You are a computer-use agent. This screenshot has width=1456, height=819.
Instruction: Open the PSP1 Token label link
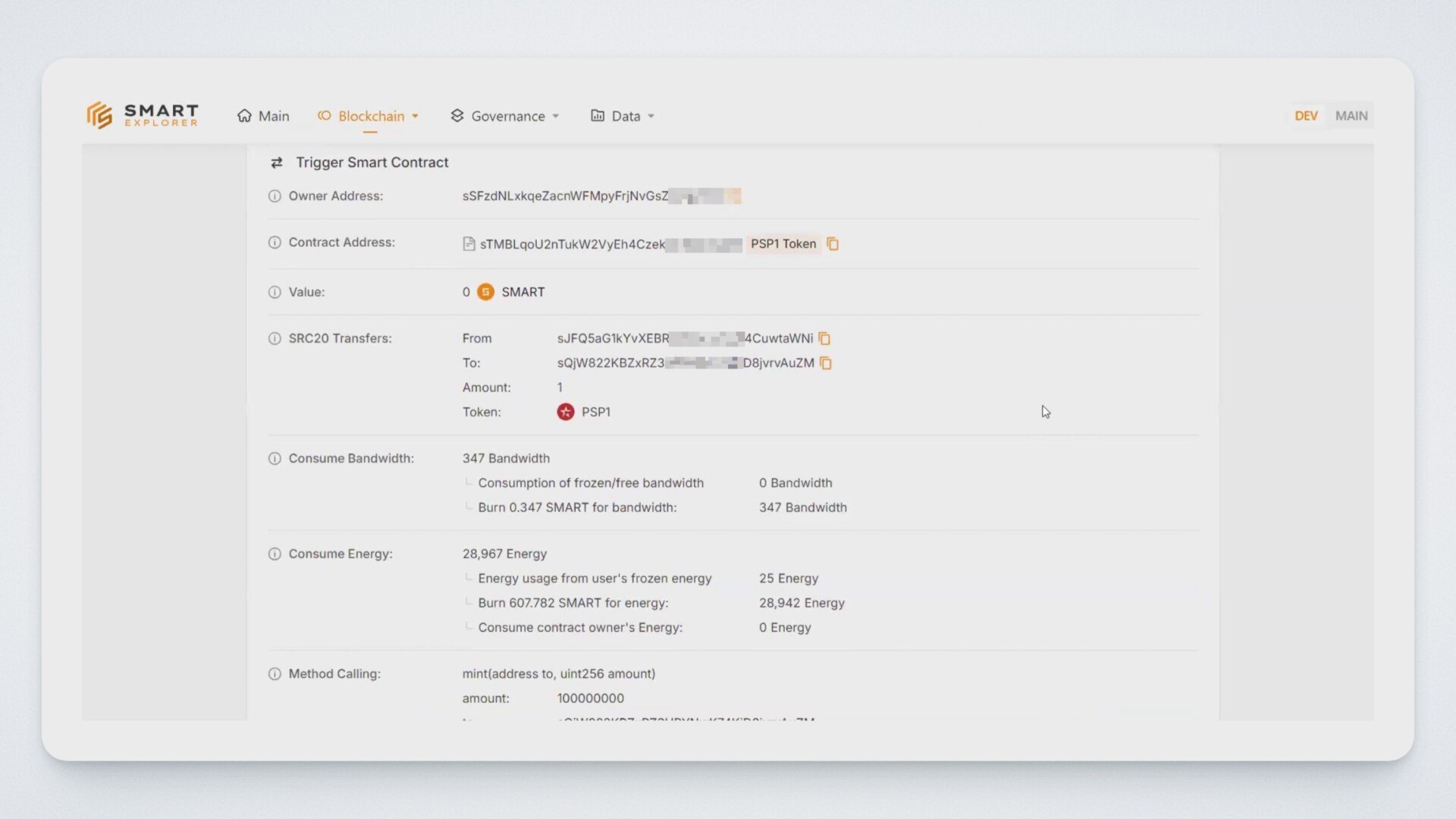[x=783, y=244]
